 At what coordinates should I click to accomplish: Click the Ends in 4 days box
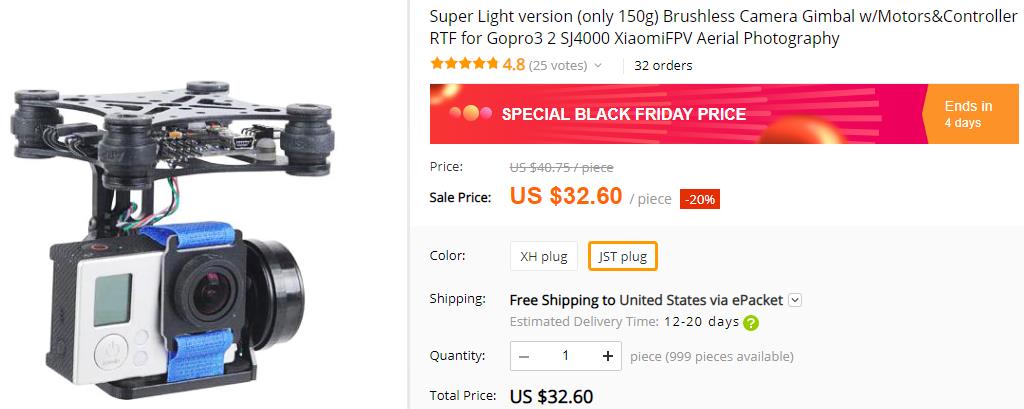coord(967,114)
